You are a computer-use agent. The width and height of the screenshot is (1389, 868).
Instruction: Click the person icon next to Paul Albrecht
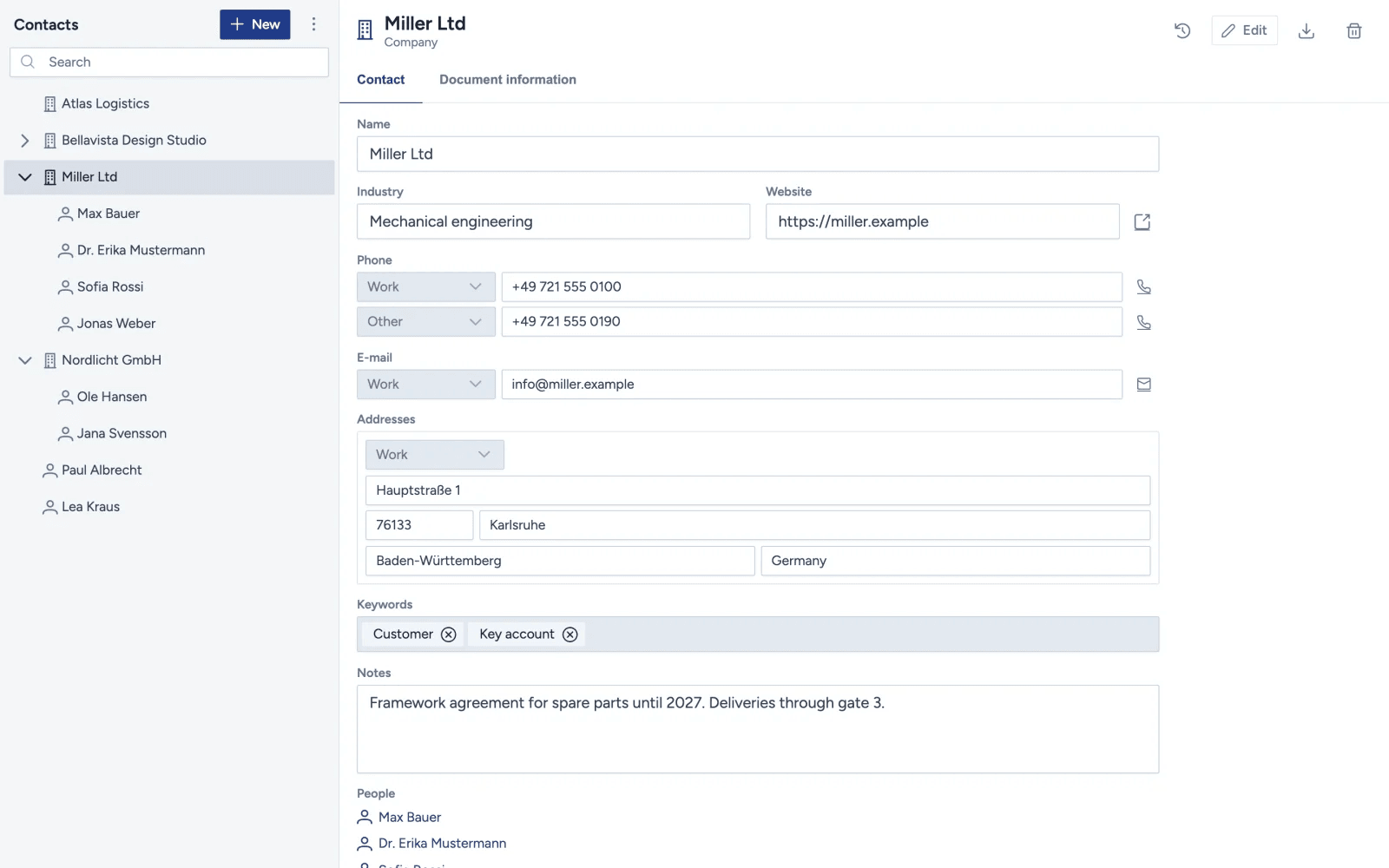pyautogui.click(x=50, y=470)
